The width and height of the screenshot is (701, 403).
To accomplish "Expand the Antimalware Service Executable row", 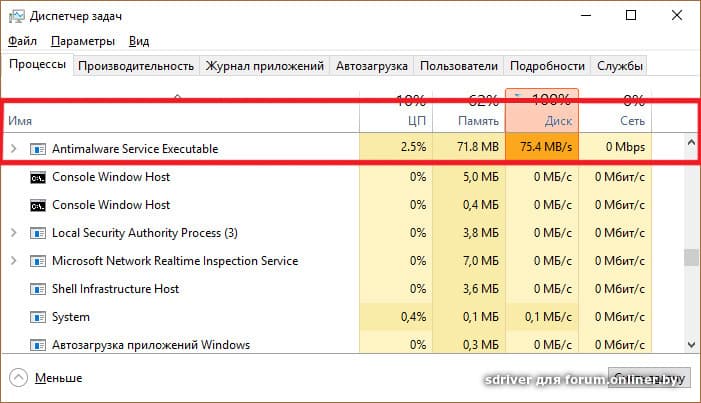I will 13,148.
